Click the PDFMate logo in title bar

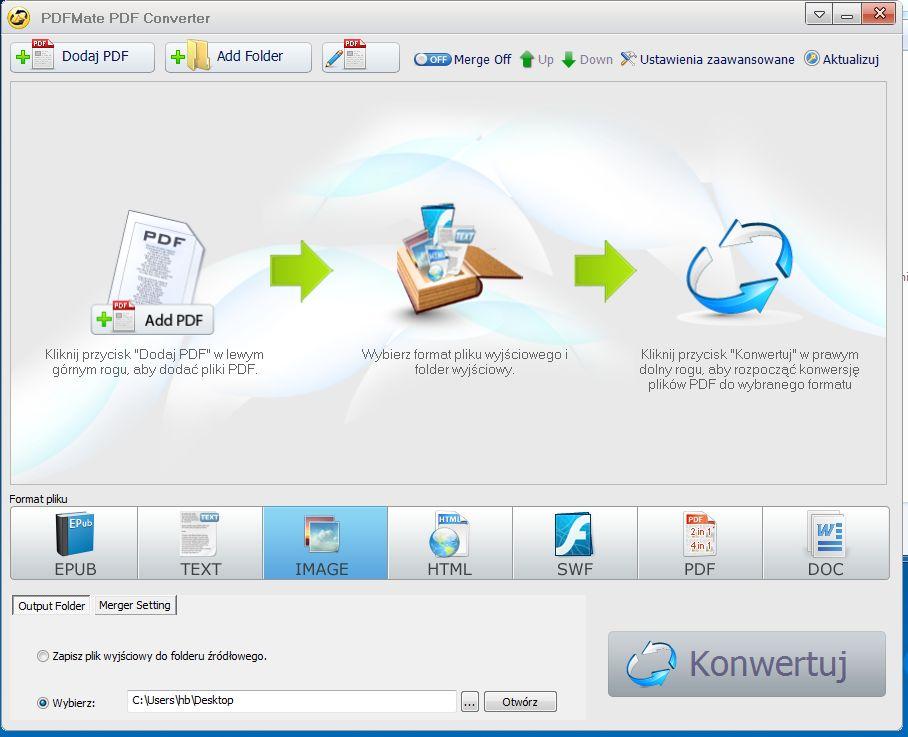click(19, 18)
